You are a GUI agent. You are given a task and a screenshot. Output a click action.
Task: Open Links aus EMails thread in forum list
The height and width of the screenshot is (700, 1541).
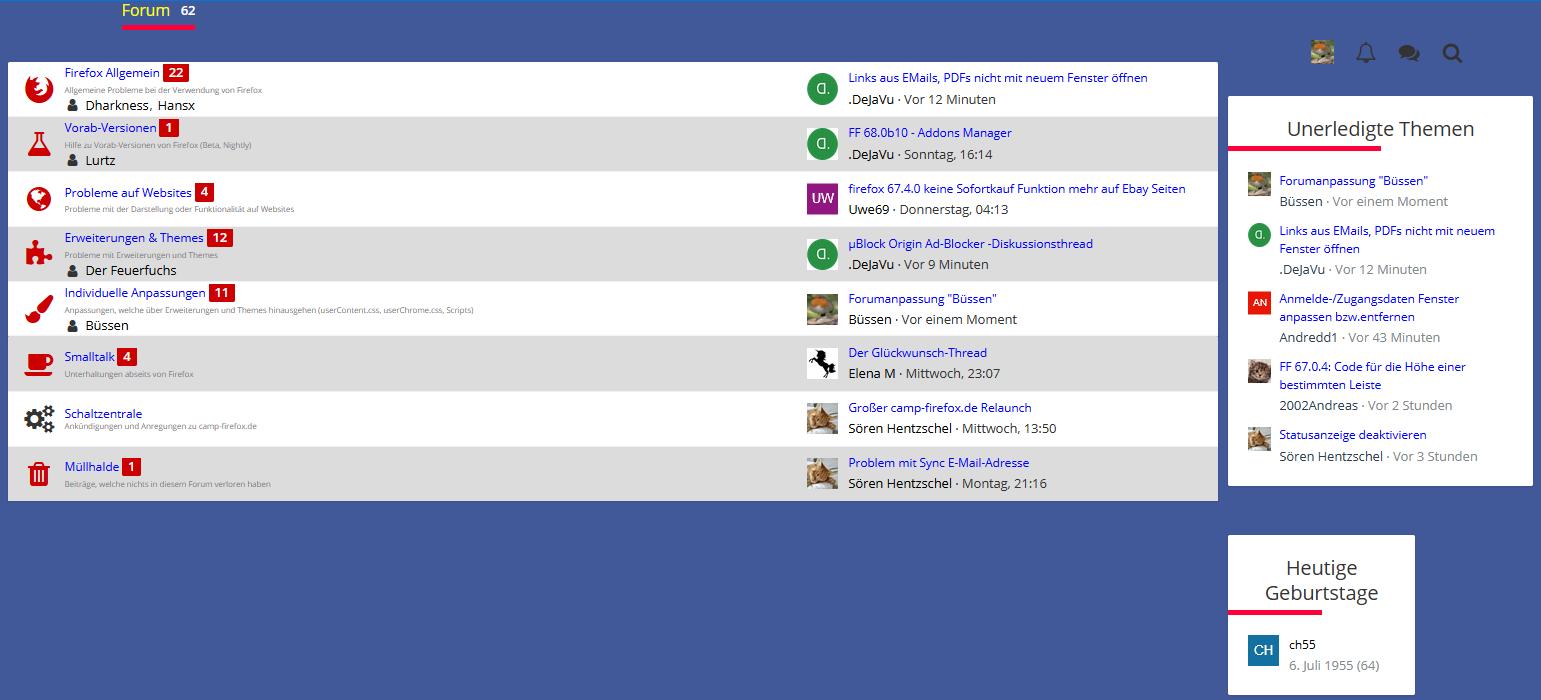998,78
